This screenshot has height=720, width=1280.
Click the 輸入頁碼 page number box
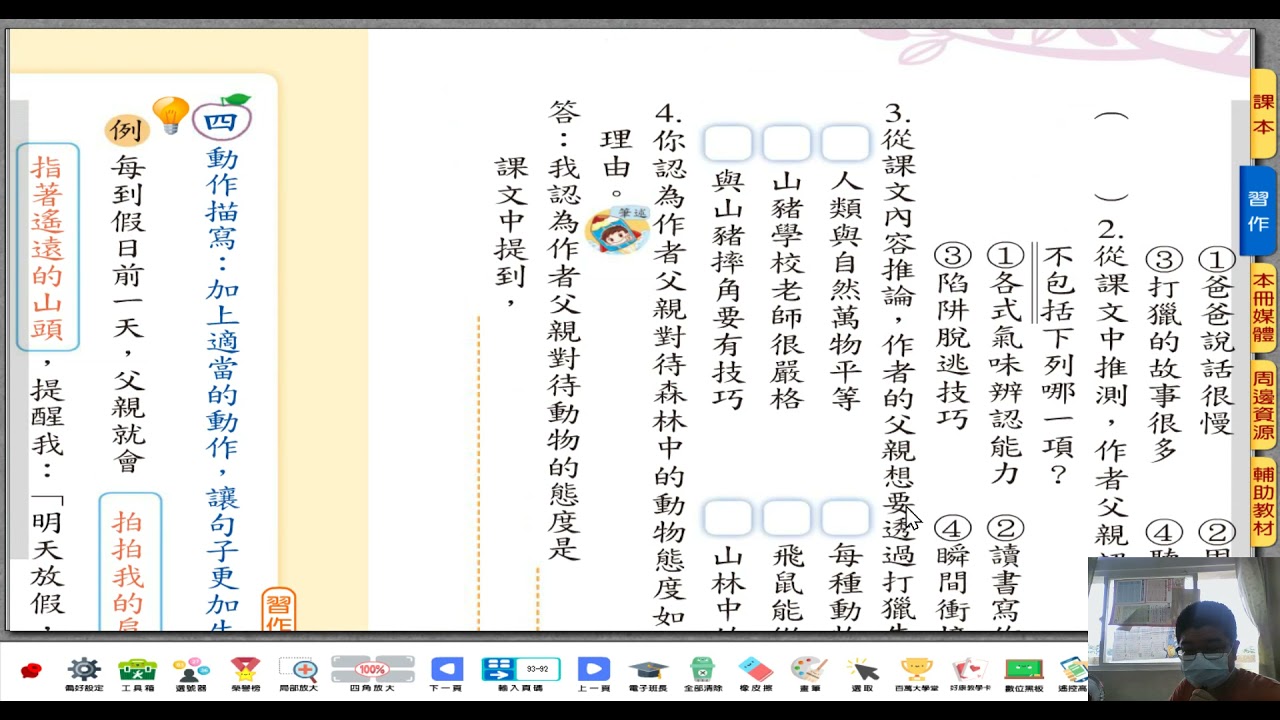[520, 674]
